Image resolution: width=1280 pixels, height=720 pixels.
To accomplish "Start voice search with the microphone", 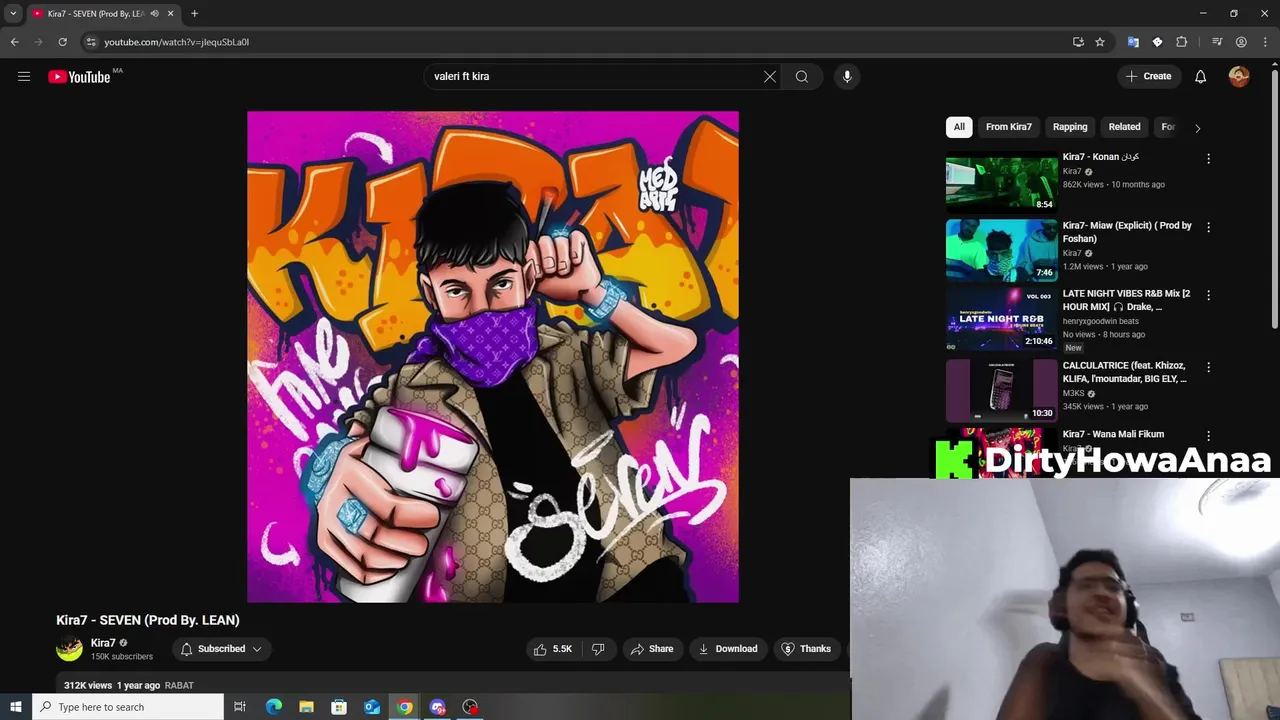I will [x=847, y=76].
